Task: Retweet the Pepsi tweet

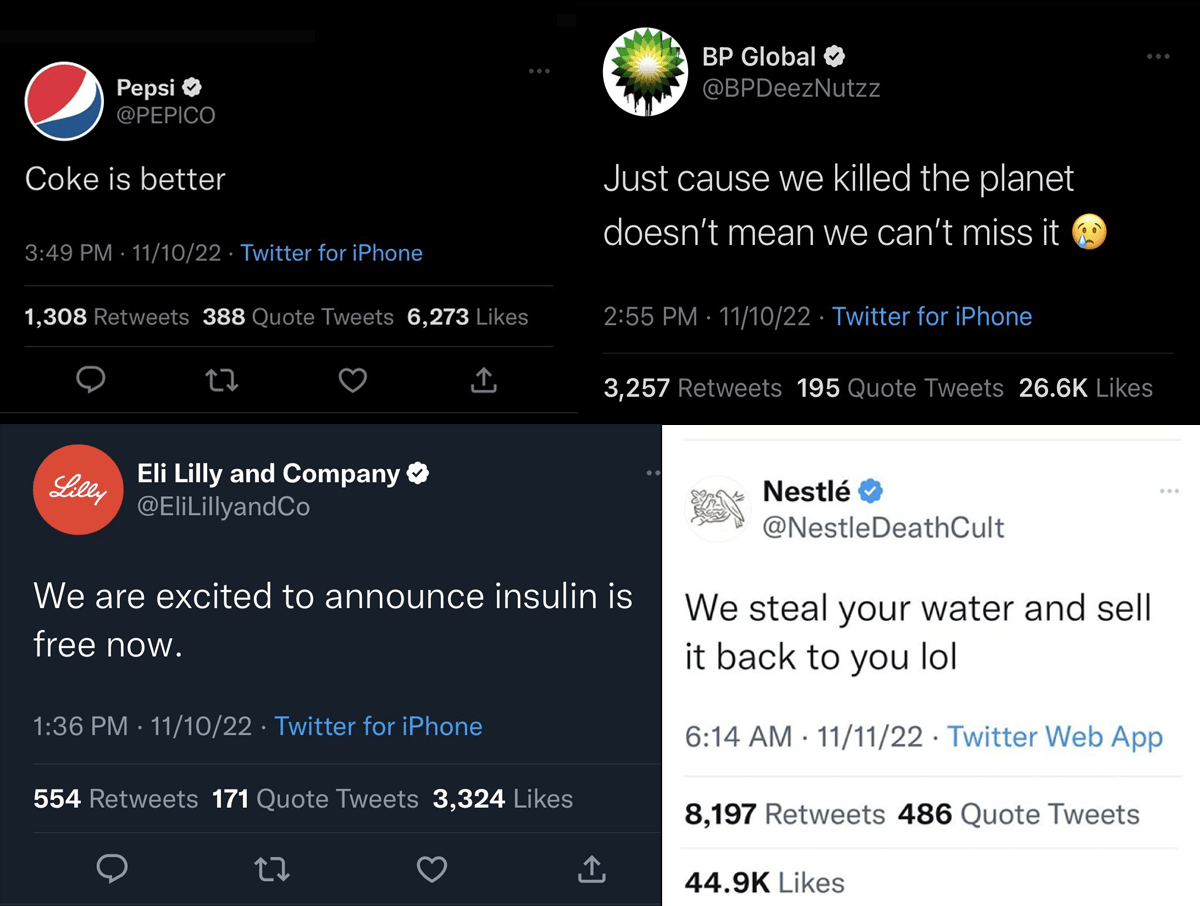Action: [x=221, y=380]
